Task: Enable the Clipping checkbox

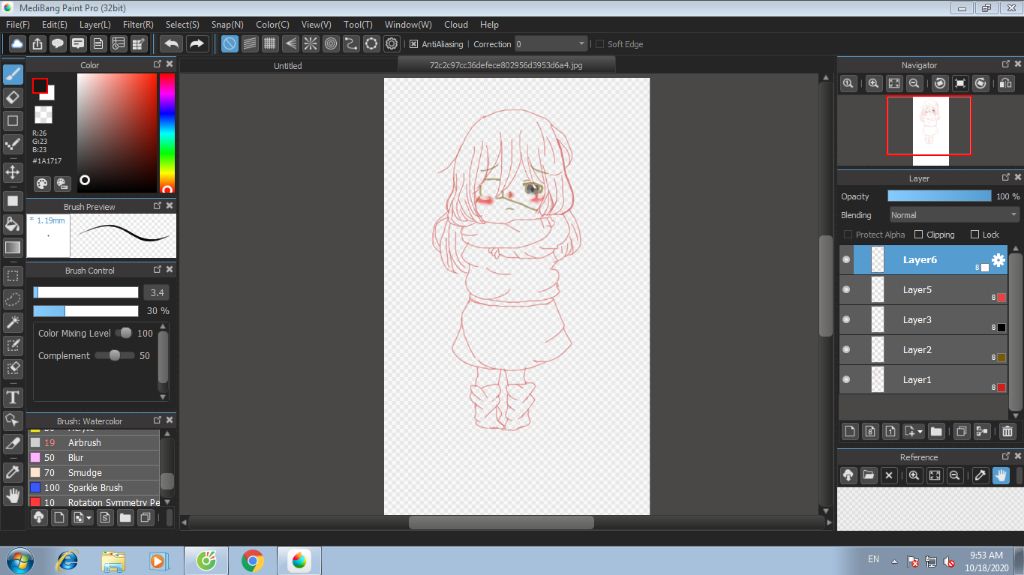Action: [918, 235]
